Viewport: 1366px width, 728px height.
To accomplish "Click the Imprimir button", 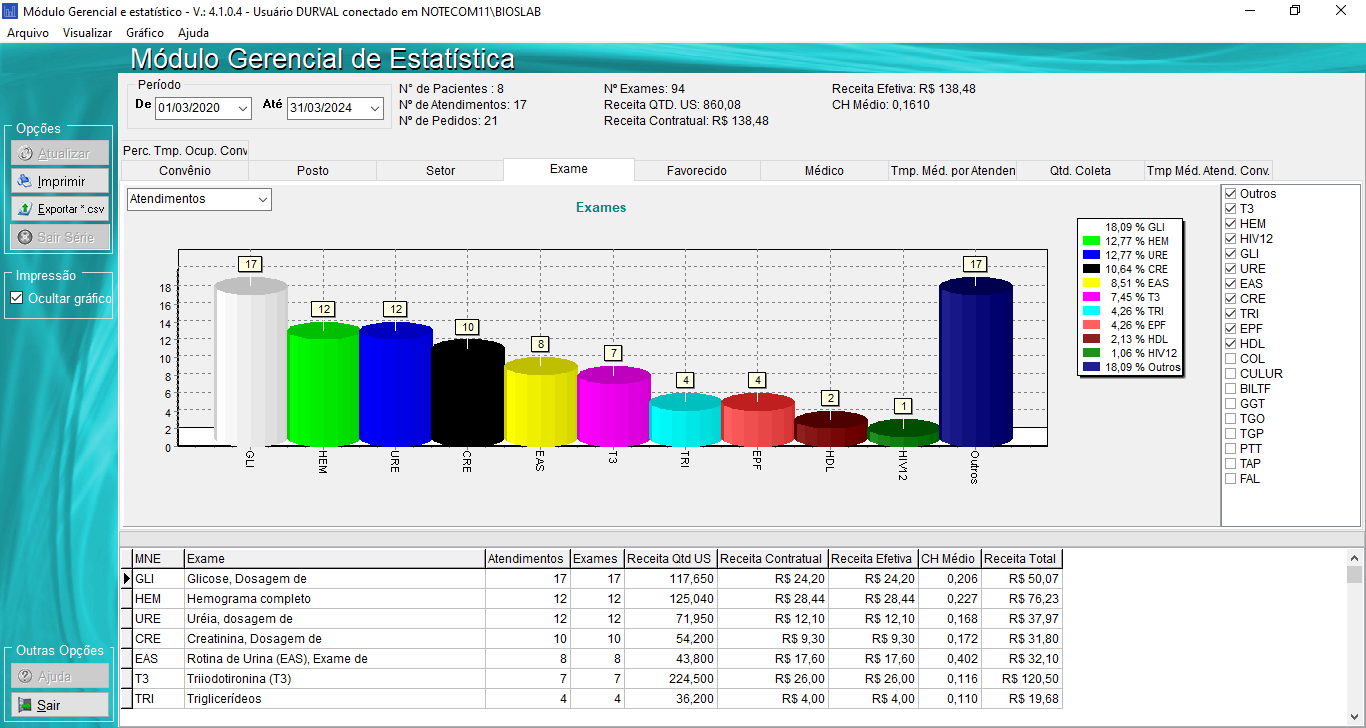I will click(x=60, y=182).
